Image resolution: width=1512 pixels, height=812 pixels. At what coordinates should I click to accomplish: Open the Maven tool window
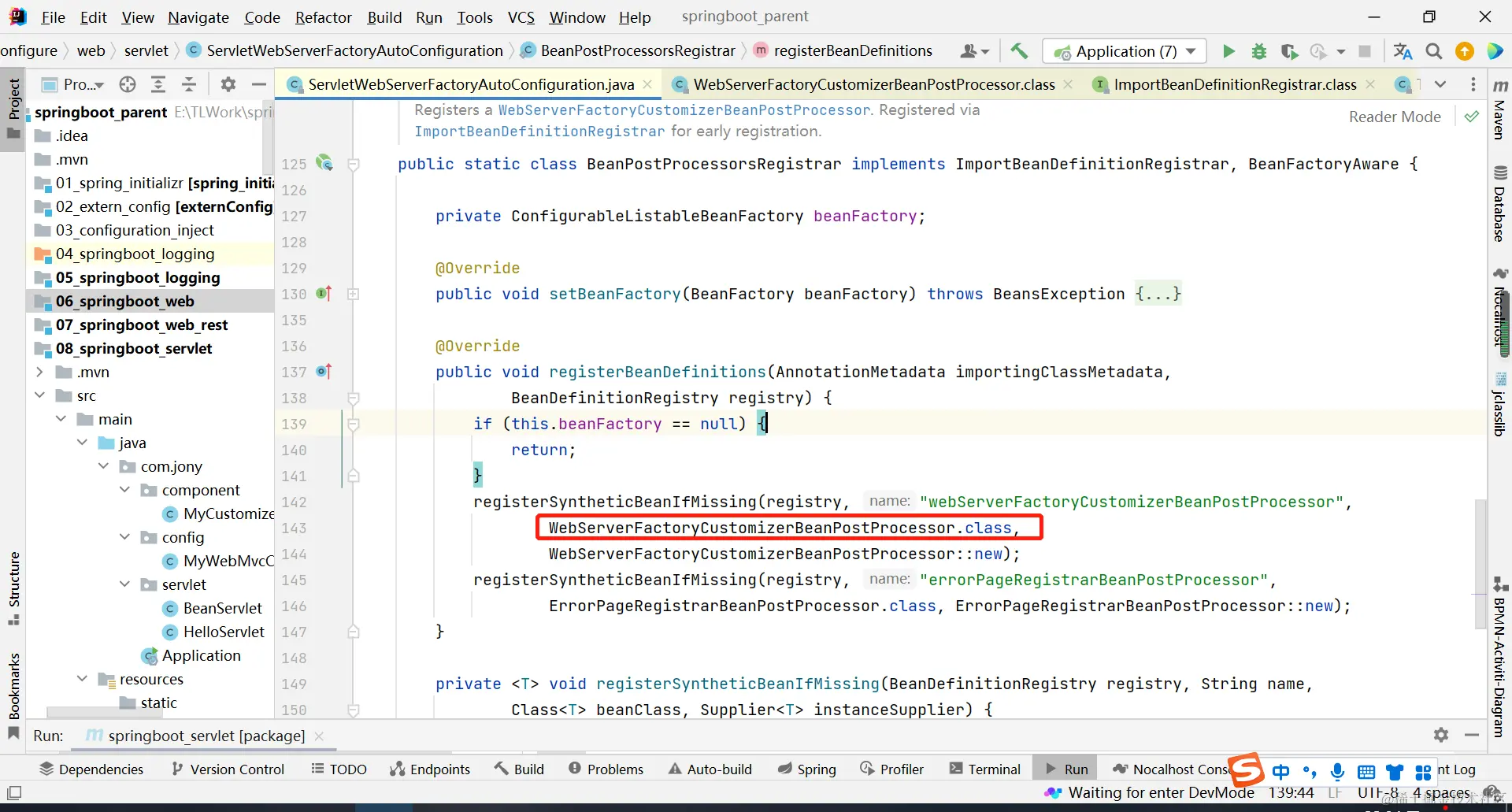(x=1500, y=110)
